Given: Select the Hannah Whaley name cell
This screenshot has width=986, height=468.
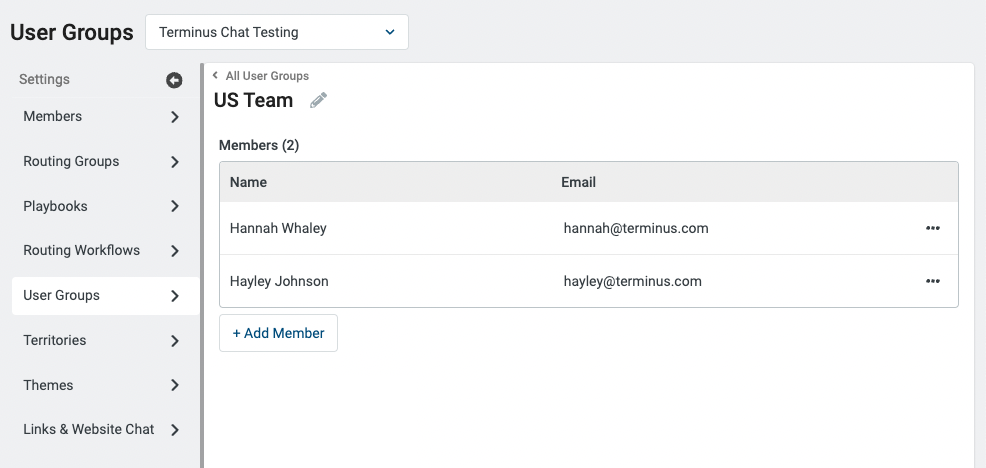Looking at the screenshot, I should pos(278,228).
